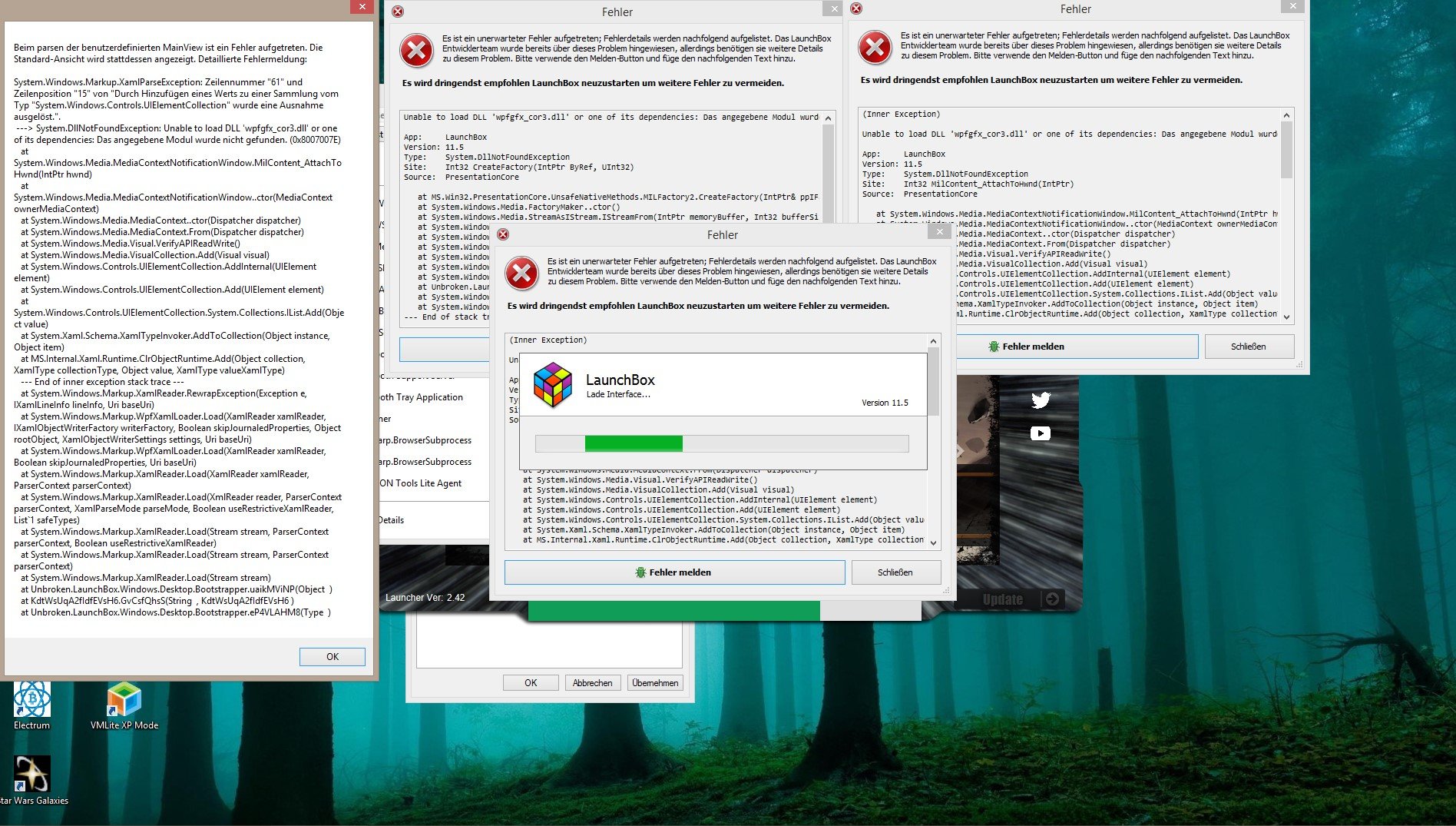Click the 'Details' label in the background window
1456x826 pixels.
coord(391,520)
